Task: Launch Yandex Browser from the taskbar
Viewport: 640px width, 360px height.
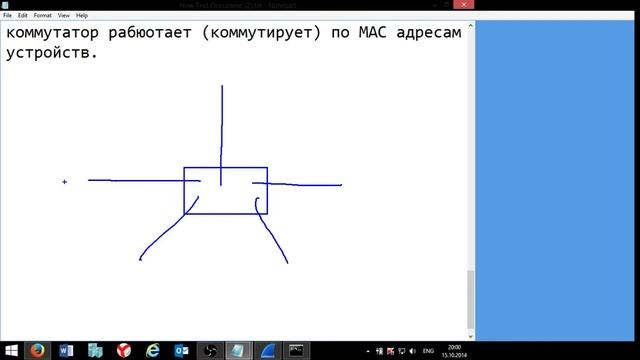Action: [124, 351]
